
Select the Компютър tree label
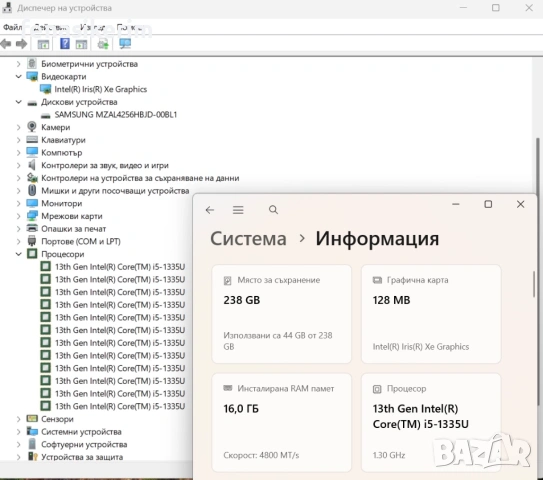click(x=62, y=153)
